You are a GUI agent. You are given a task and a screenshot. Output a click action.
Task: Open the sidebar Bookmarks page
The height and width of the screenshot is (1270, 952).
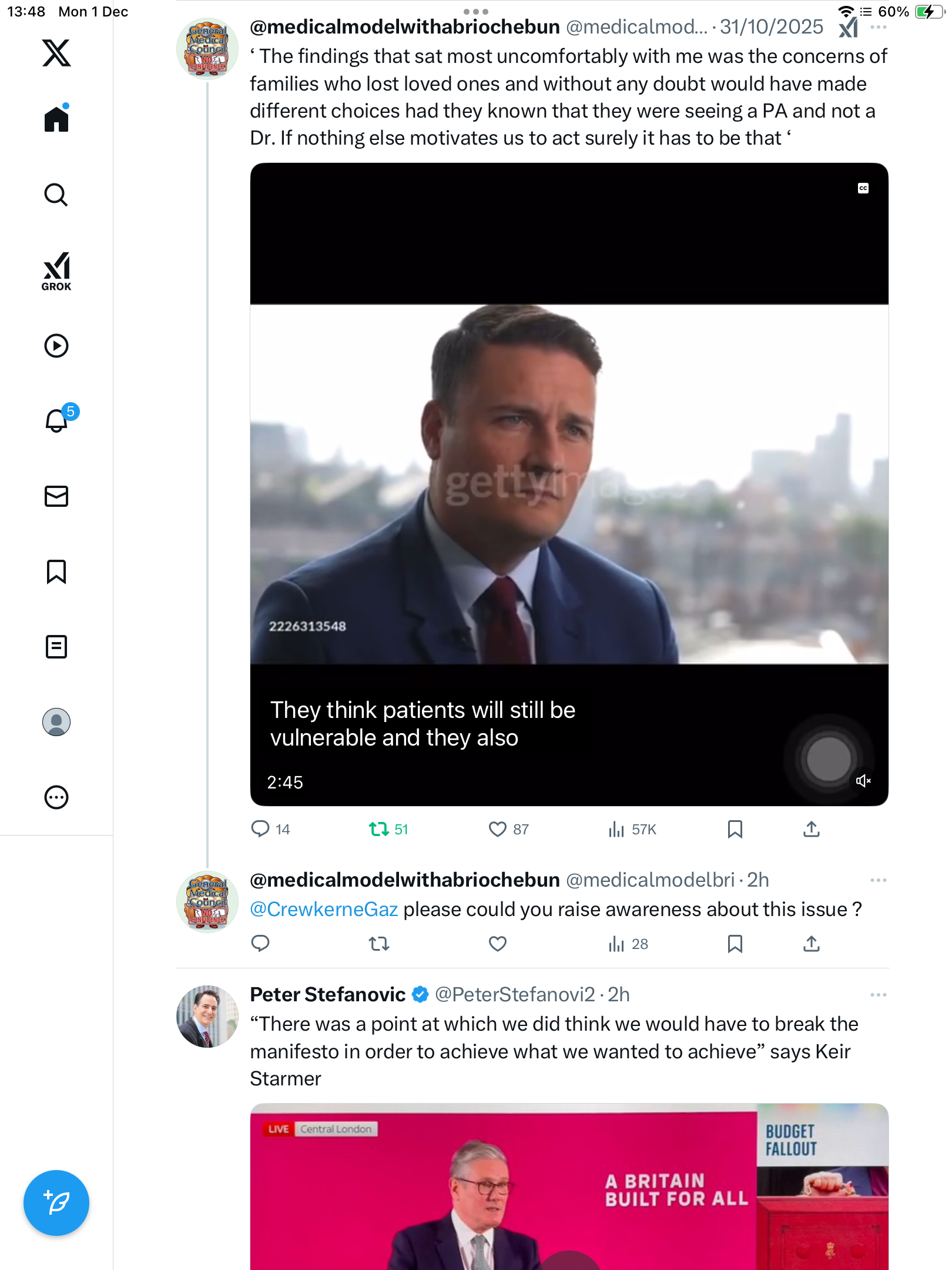point(56,571)
